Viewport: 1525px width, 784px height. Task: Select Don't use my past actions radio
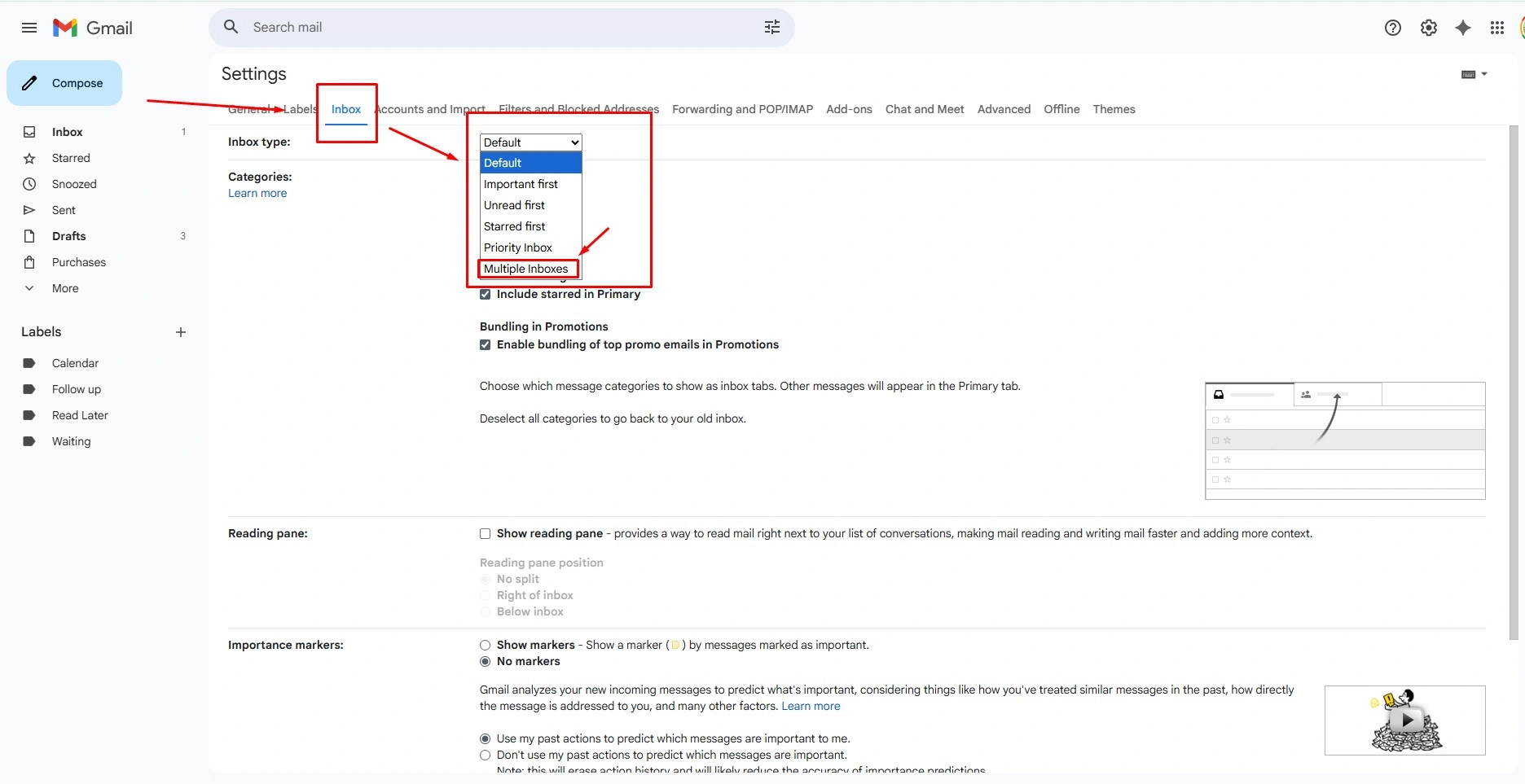[486, 756]
